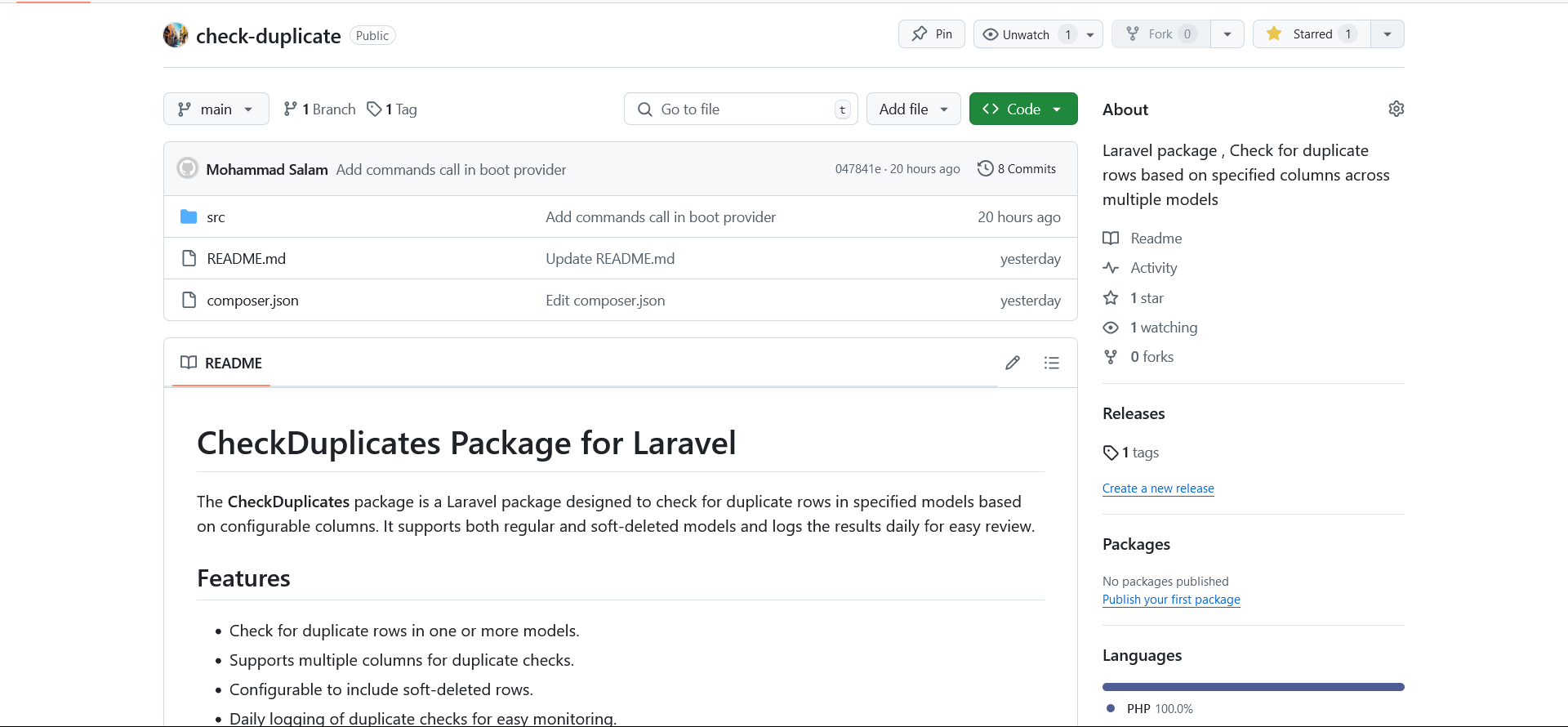Image resolution: width=1568 pixels, height=727 pixels.
Task: Focus the Go to file search field
Action: pos(741,109)
